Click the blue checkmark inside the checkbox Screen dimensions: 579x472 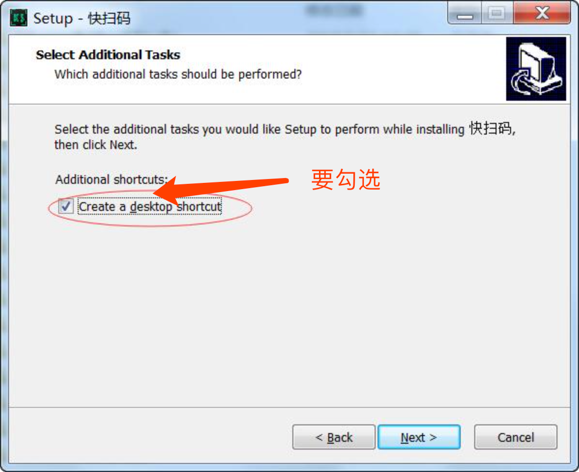click(x=66, y=206)
